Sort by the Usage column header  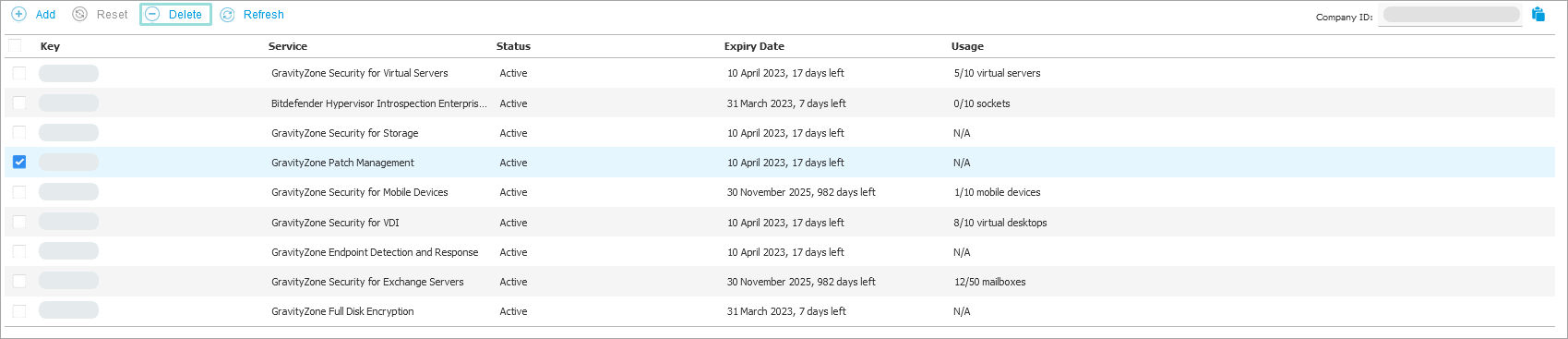coord(967,46)
